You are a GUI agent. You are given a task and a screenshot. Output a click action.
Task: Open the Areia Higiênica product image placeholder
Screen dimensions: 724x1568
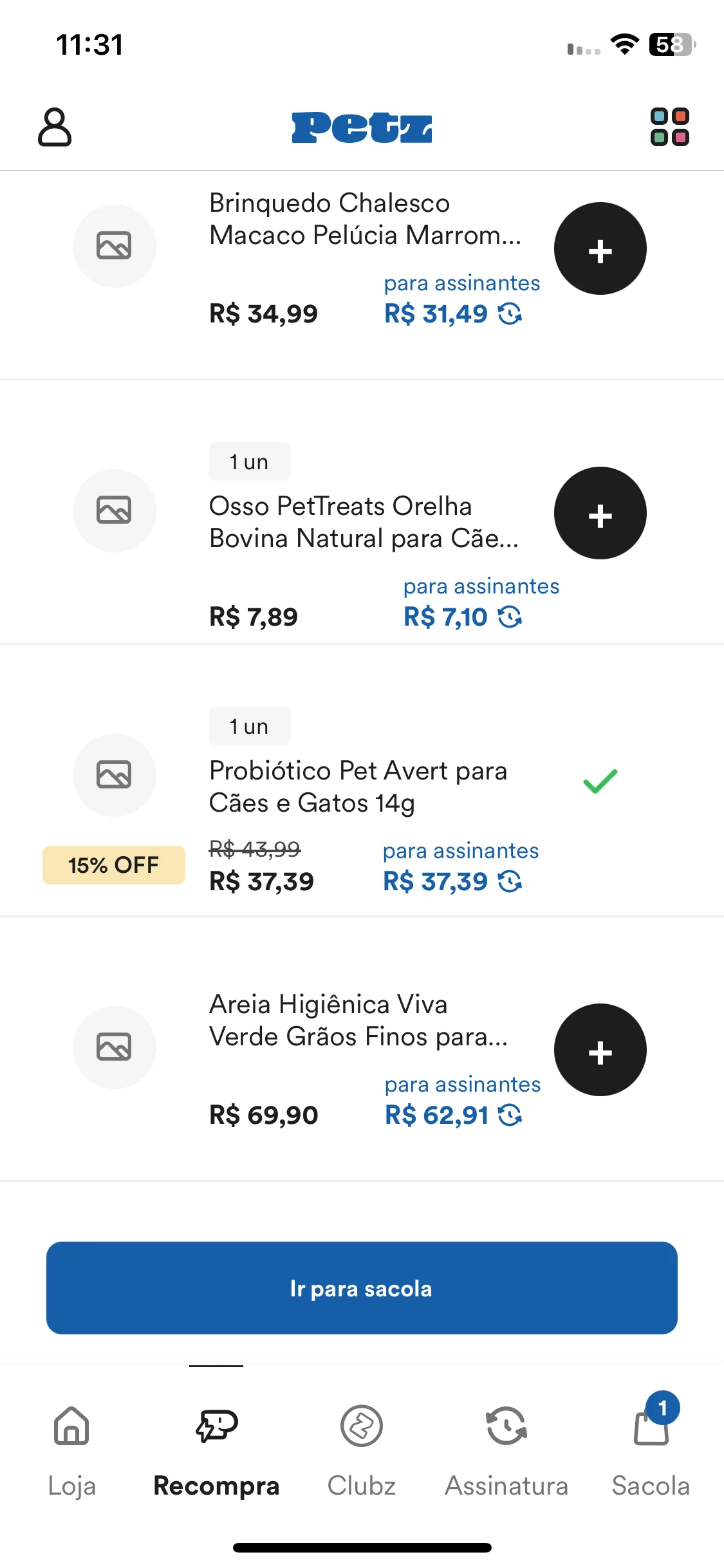[115, 1047]
